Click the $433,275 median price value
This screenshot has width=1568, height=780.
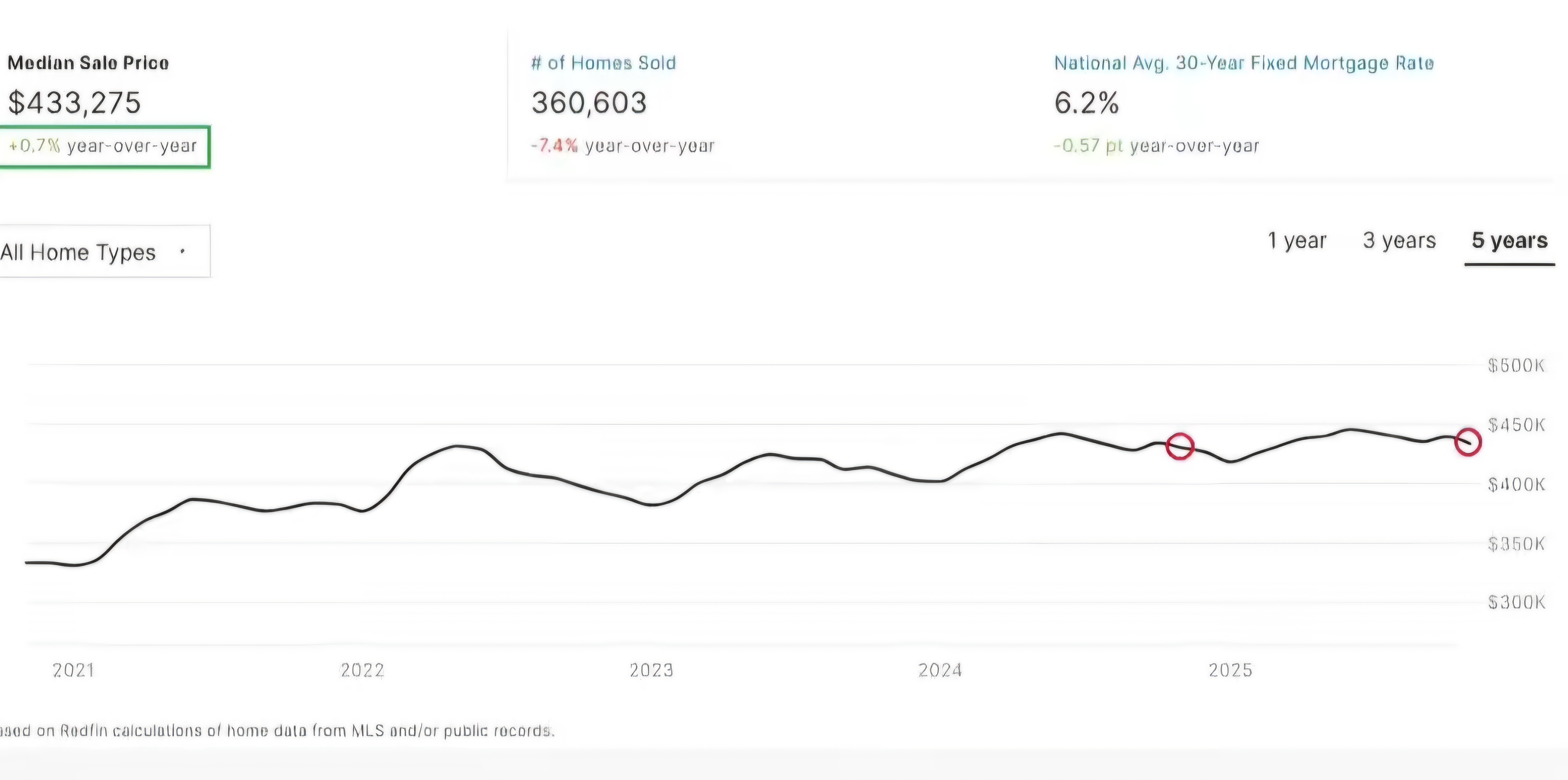[x=74, y=102]
